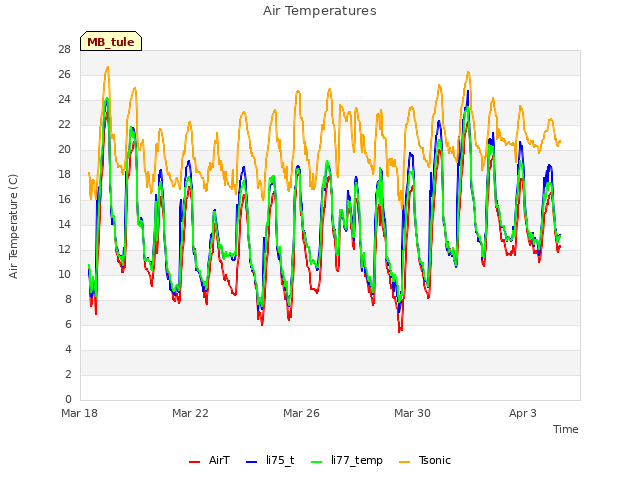Click the chart title Air Temperatures
Viewport: 640px width, 480px height.
click(320, 11)
